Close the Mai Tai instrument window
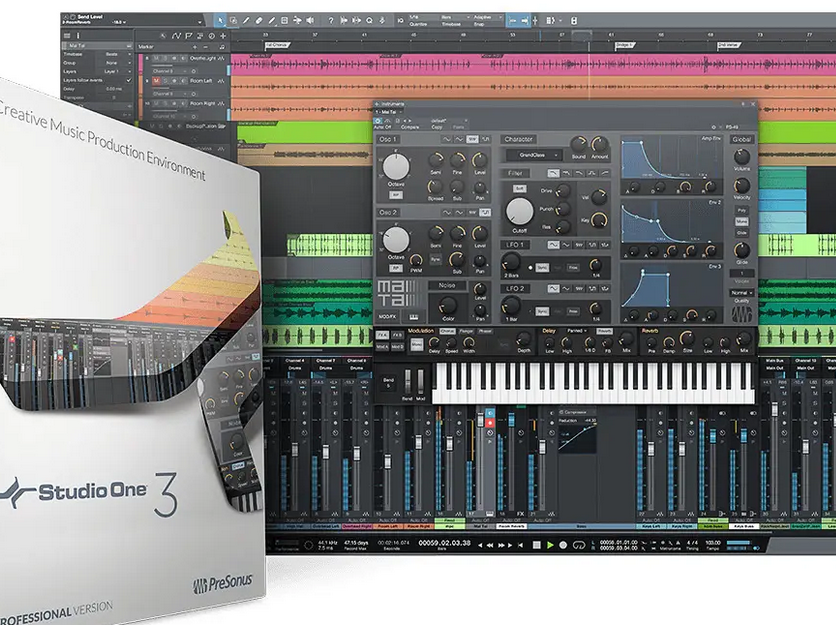 [752, 104]
